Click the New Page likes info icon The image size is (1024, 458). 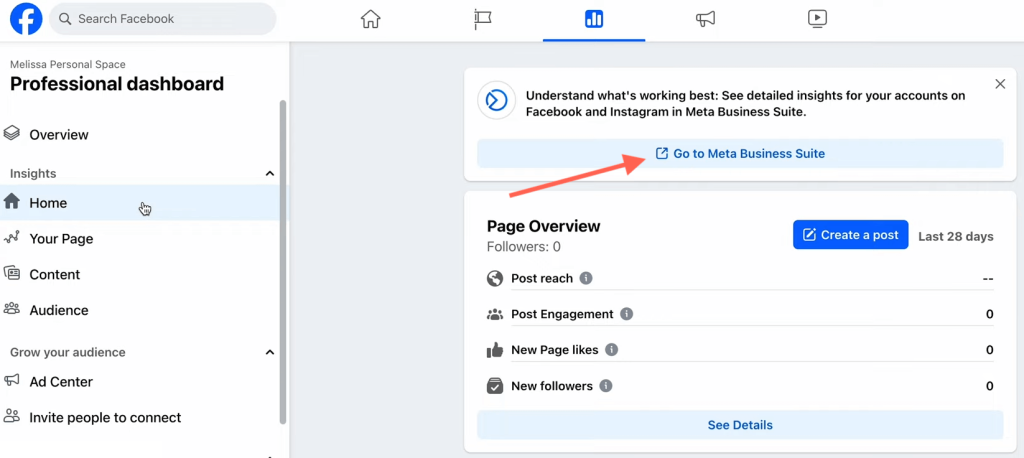(x=611, y=350)
